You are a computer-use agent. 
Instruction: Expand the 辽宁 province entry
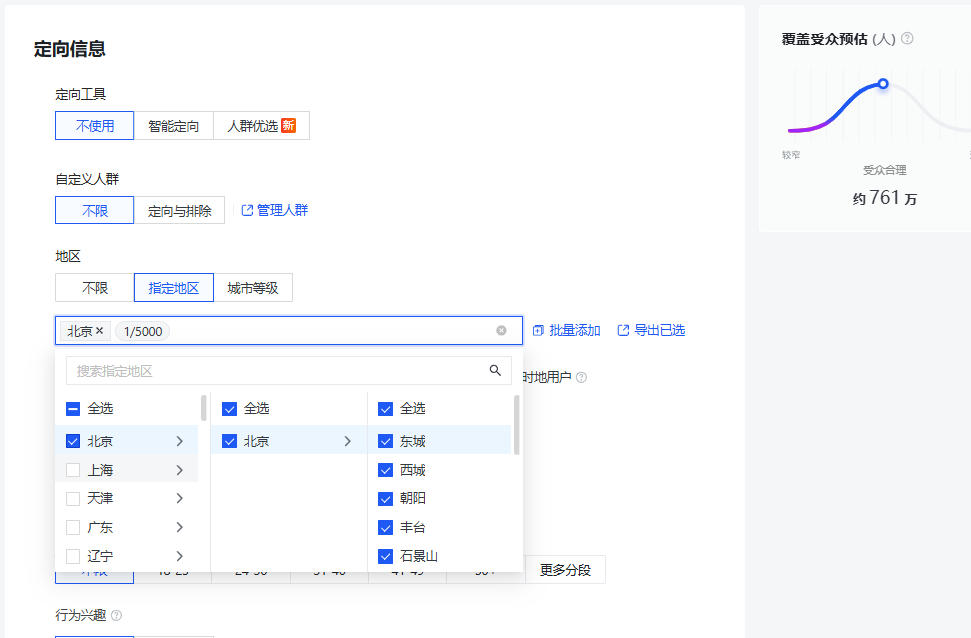[x=179, y=556]
